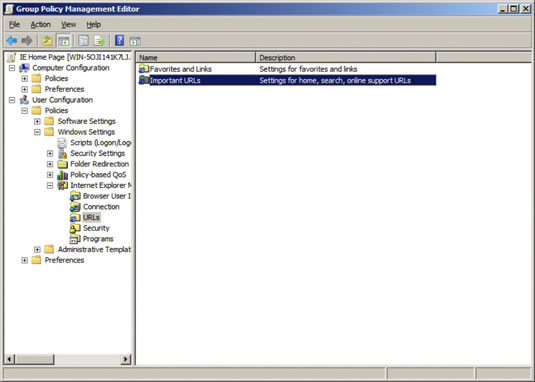Image resolution: width=535 pixels, height=382 pixels.
Task: Toggle Show/Hide Console Tree toolbar icon
Action: coord(63,41)
